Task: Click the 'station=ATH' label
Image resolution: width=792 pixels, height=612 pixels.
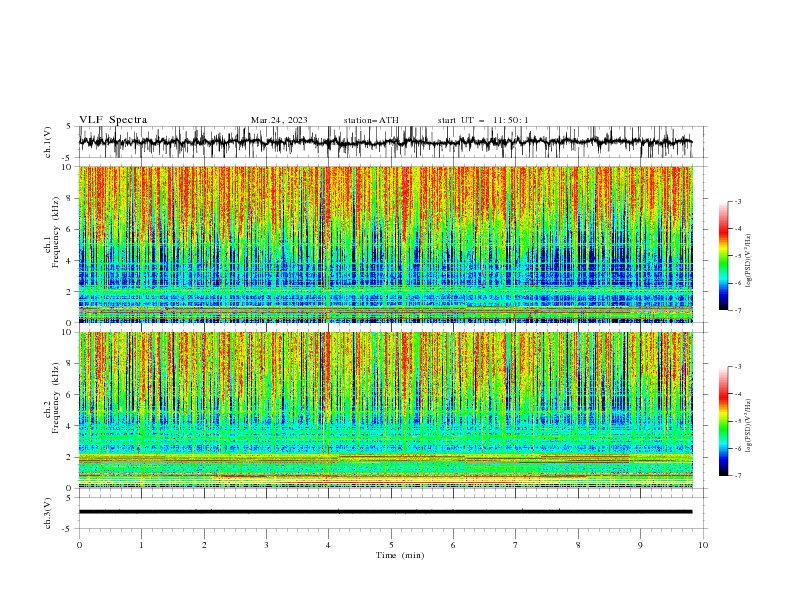Action: click(371, 120)
